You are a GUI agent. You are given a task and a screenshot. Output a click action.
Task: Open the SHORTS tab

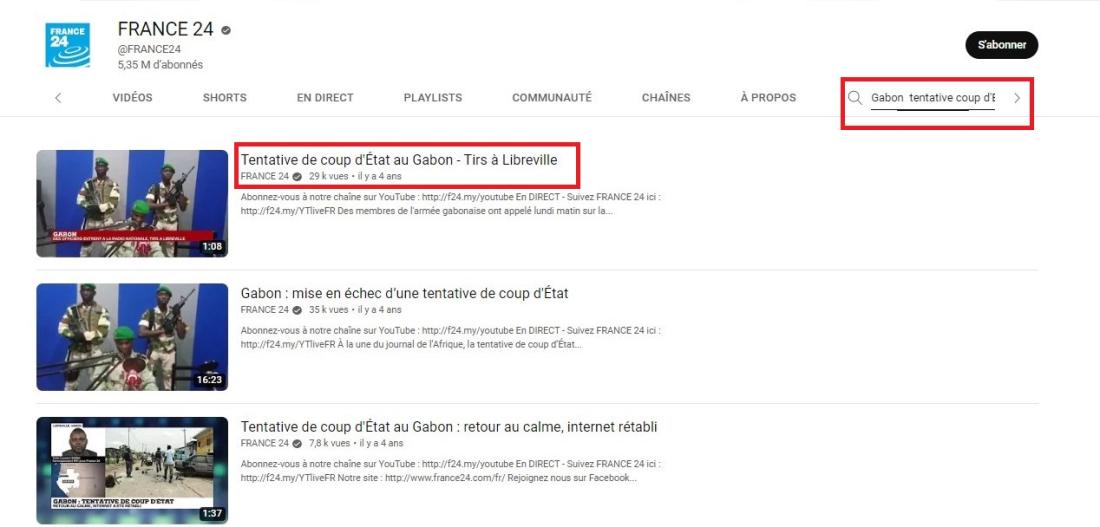click(224, 98)
